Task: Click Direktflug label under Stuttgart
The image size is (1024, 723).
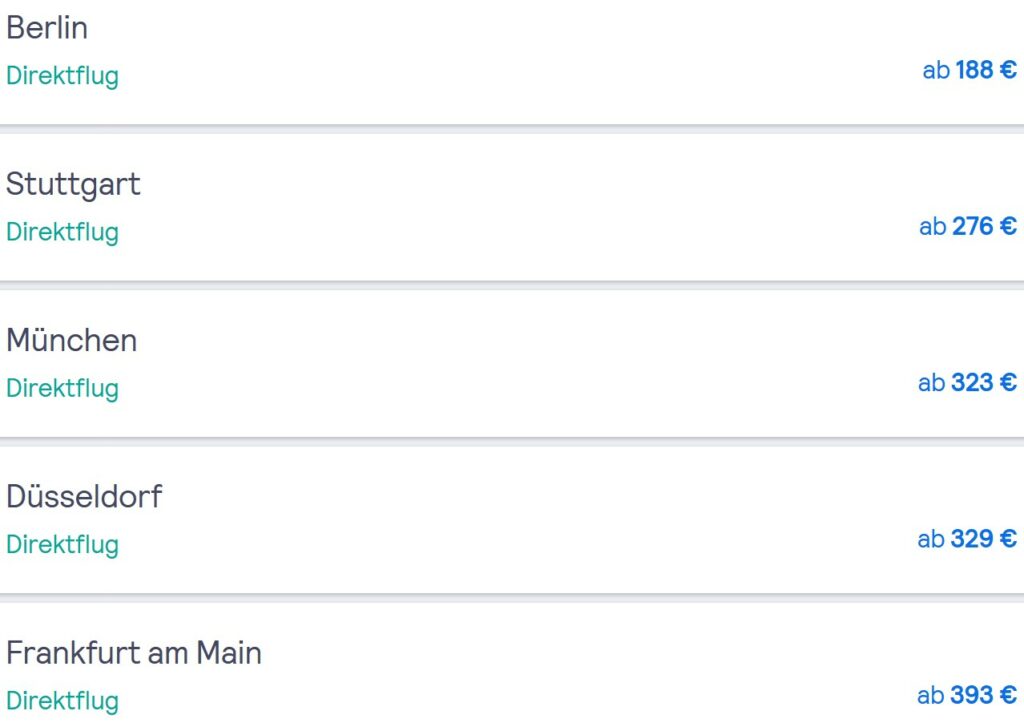Action: click(x=63, y=232)
